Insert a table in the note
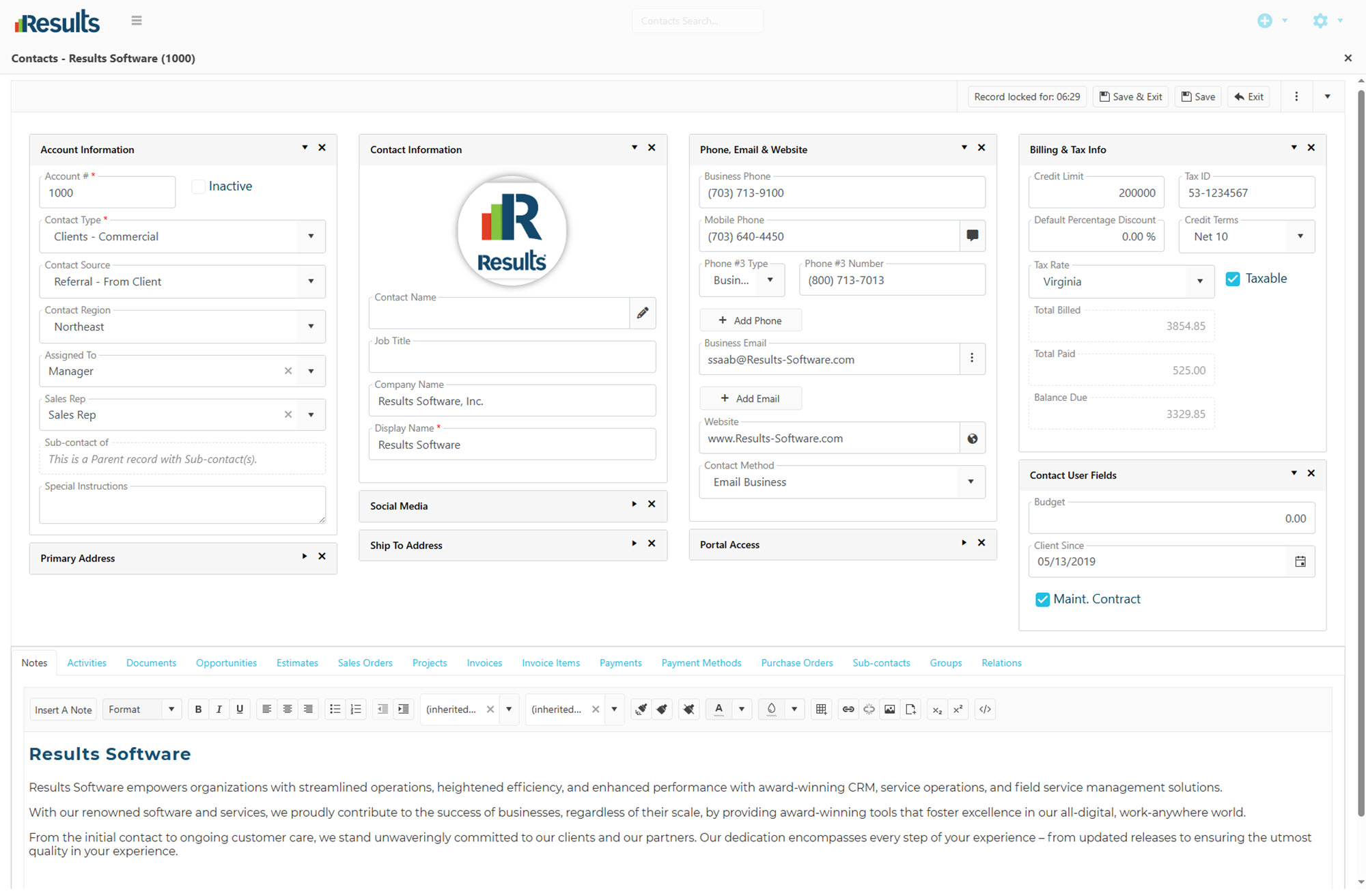Screen dimensions: 1366x896 821,710
